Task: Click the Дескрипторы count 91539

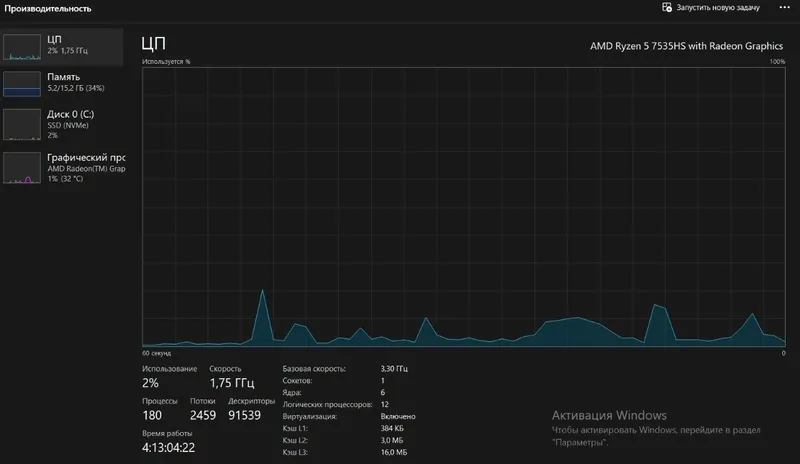Action: point(244,416)
